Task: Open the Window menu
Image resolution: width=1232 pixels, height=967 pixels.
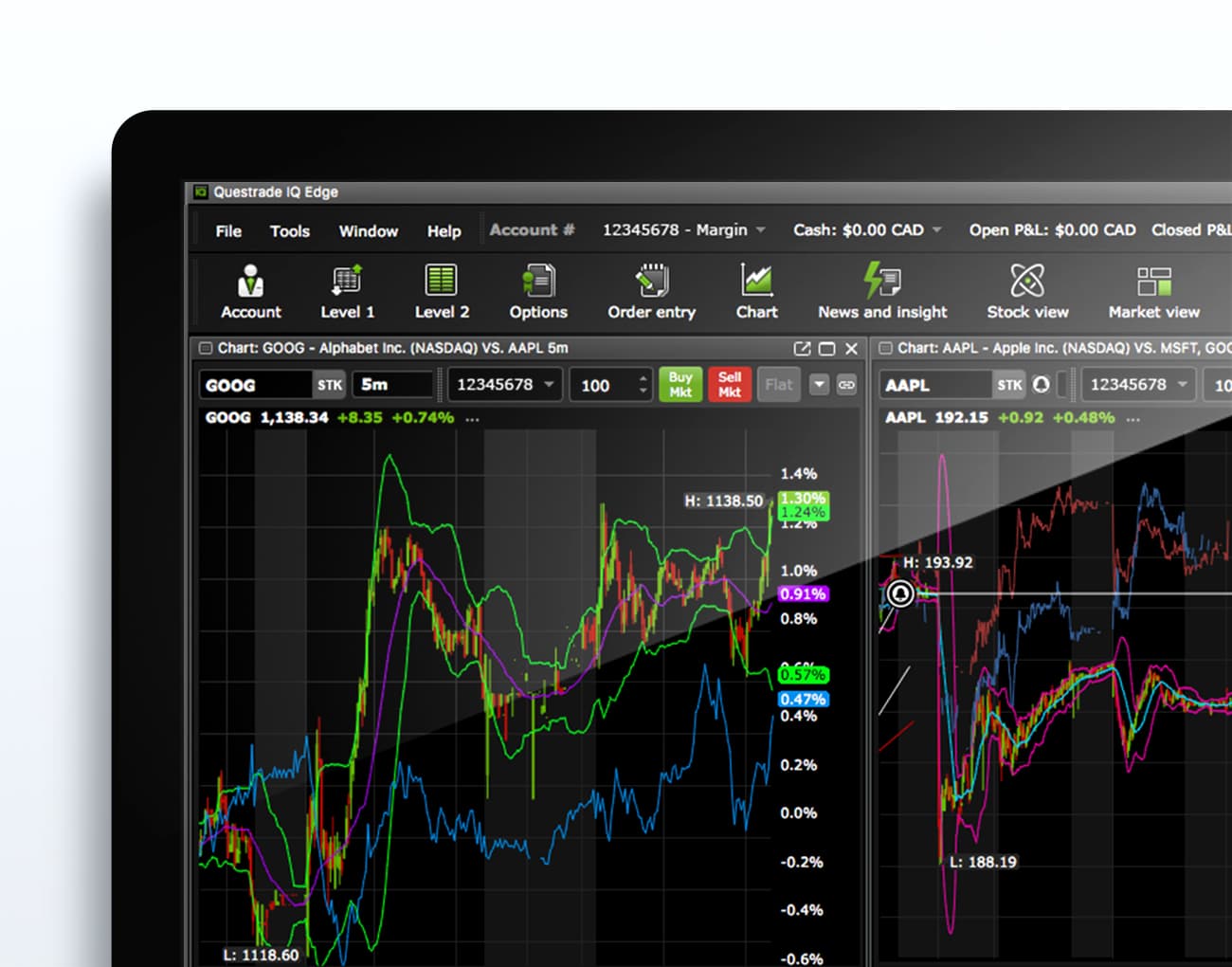Action: [368, 230]
